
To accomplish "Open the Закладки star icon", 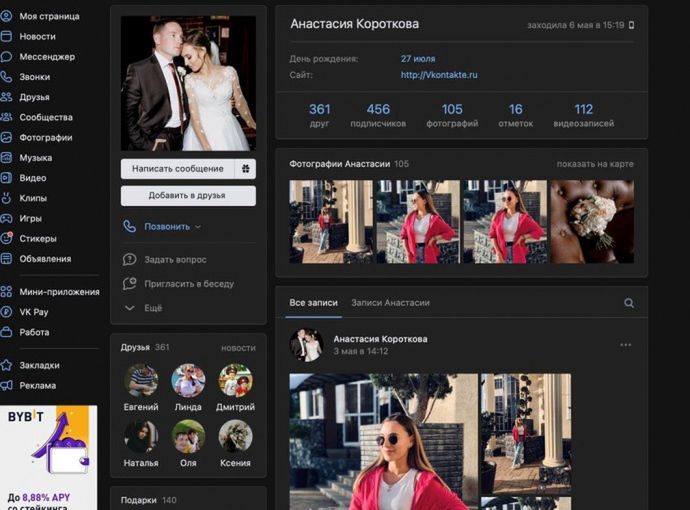I will pyautogui.click(x=6, y=365).
